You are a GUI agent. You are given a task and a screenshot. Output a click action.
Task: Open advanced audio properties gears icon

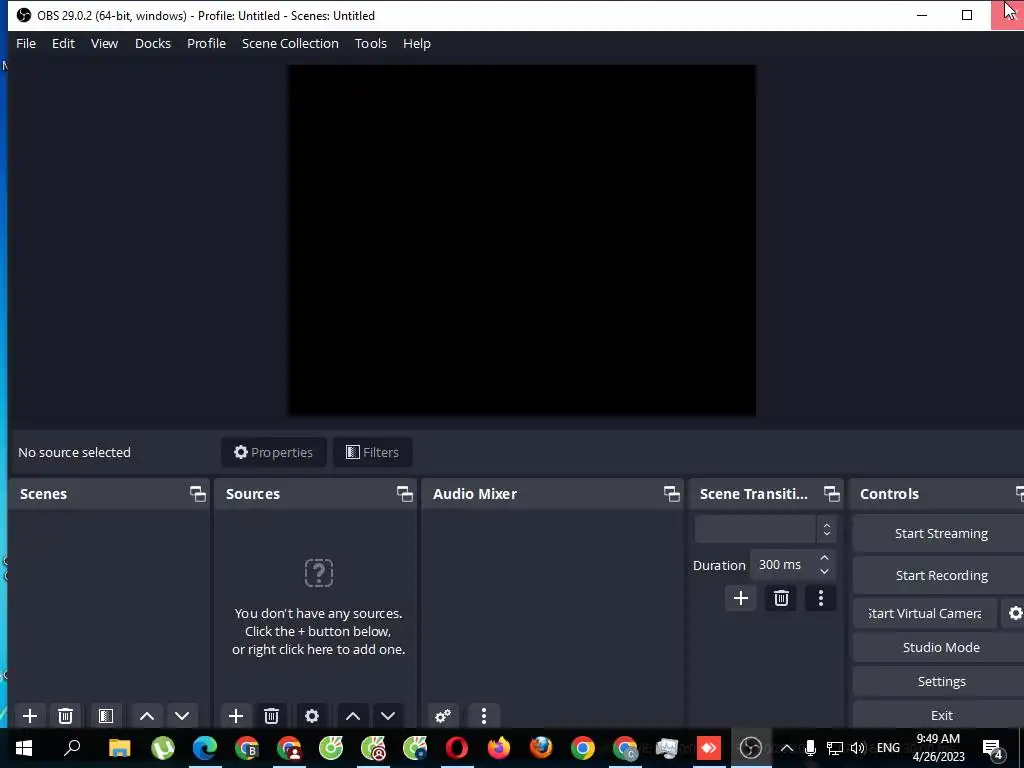[443, 716]
